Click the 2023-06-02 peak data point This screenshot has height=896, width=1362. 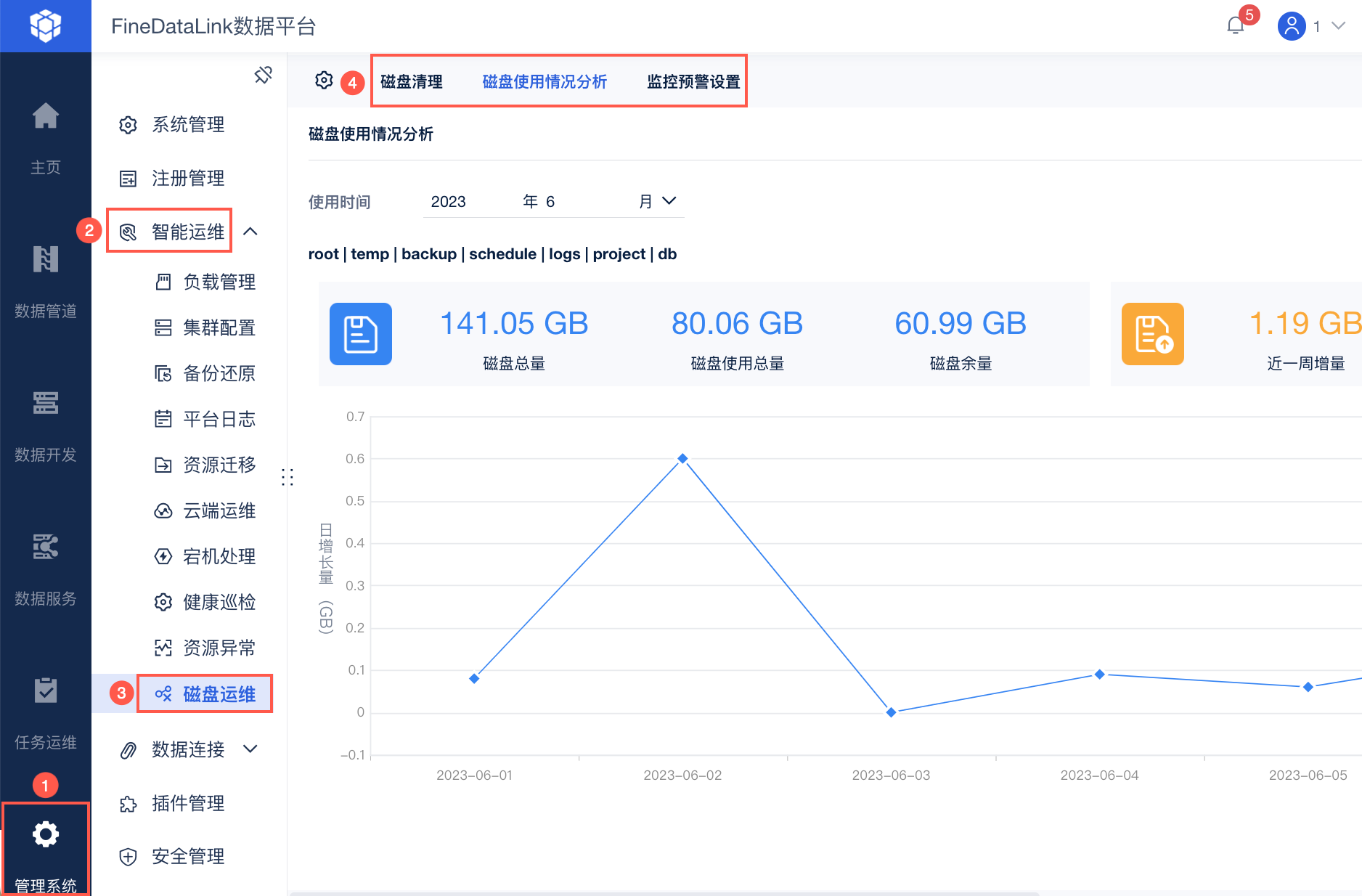[x=682, y=459]
